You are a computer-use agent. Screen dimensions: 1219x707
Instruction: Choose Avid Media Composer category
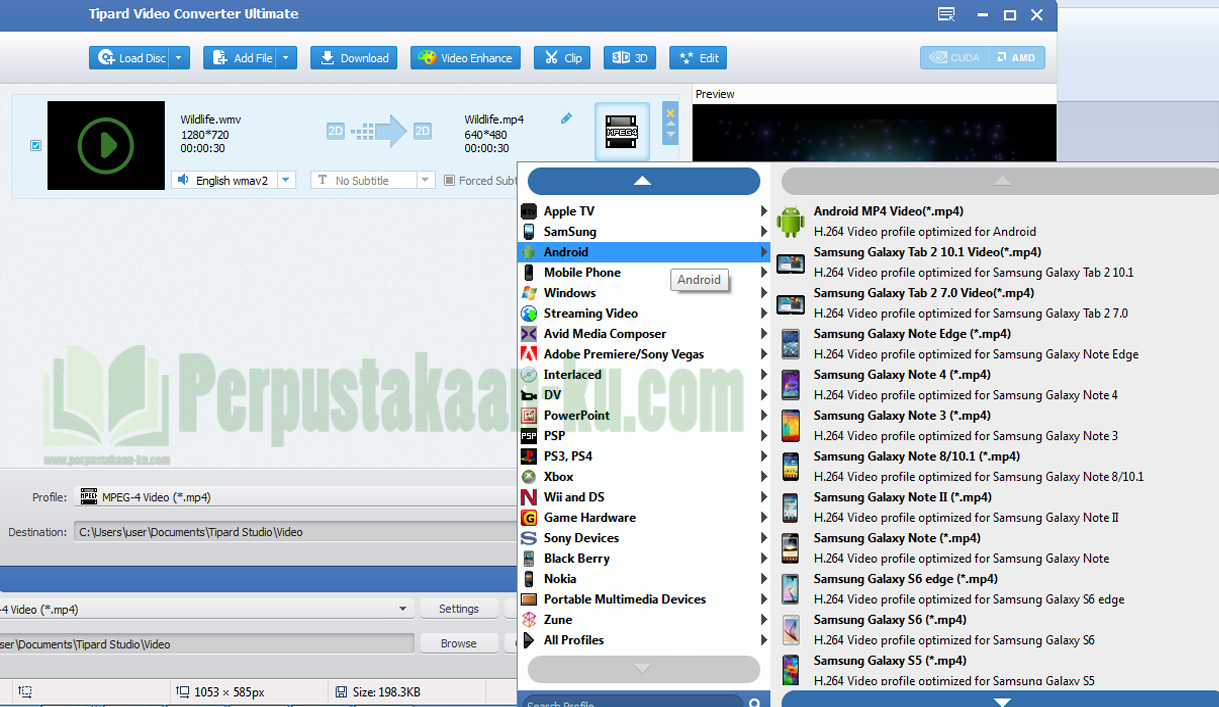(x=644, y=334)
